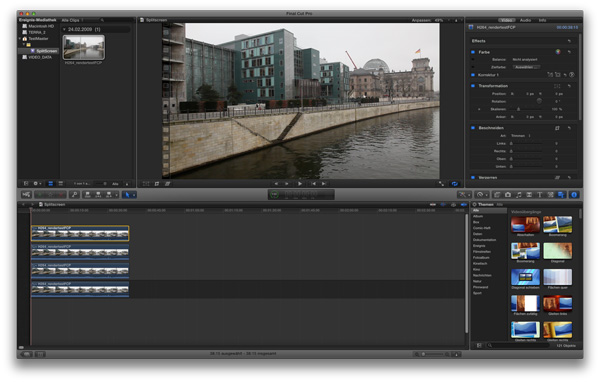The height and width of the screenshot is (382, 600).
Task: Toggle viewer fullscreen playback icon
Action: click(x=442, y=184)
